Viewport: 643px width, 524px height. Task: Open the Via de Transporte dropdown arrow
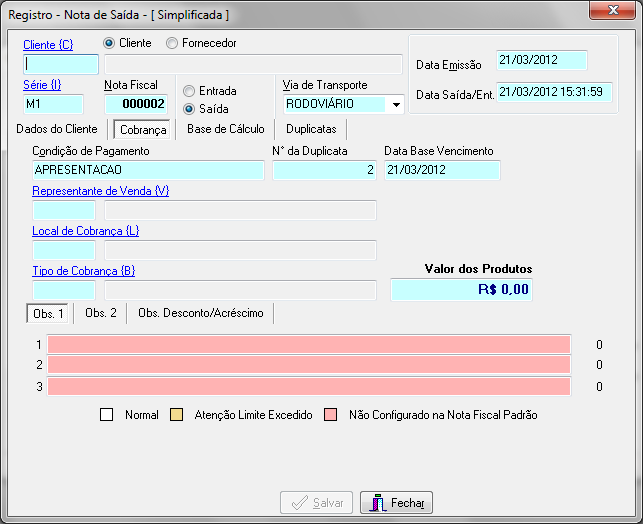coord(396,104)
